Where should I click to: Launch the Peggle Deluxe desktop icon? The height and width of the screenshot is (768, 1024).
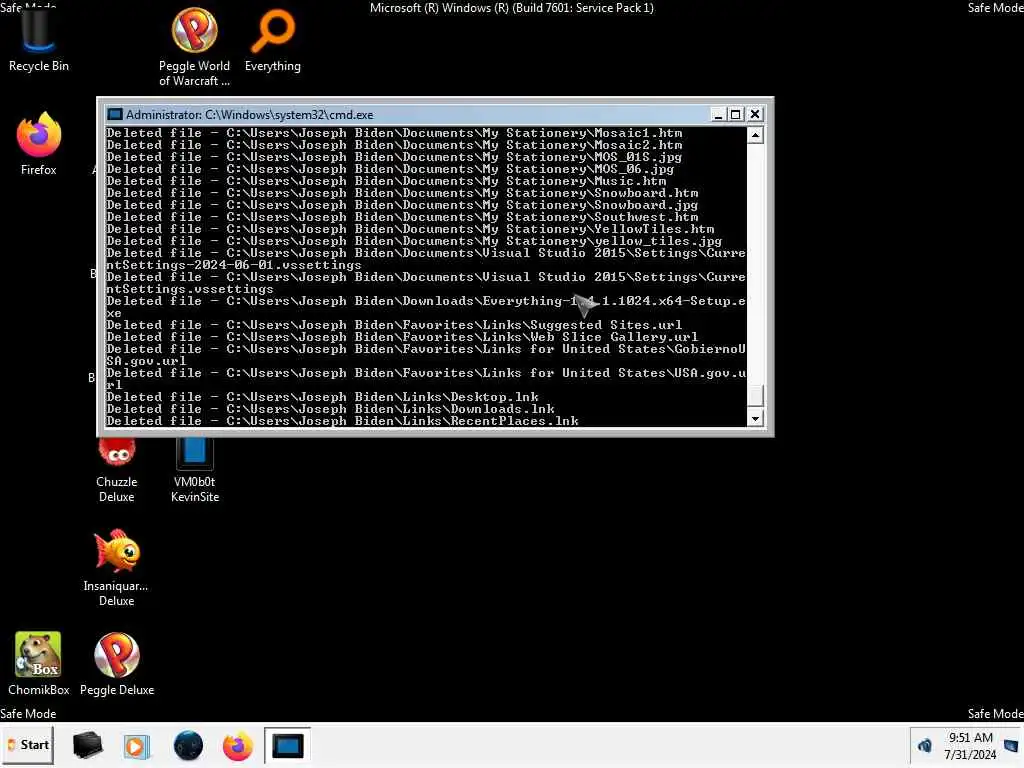tap(117, 664)
